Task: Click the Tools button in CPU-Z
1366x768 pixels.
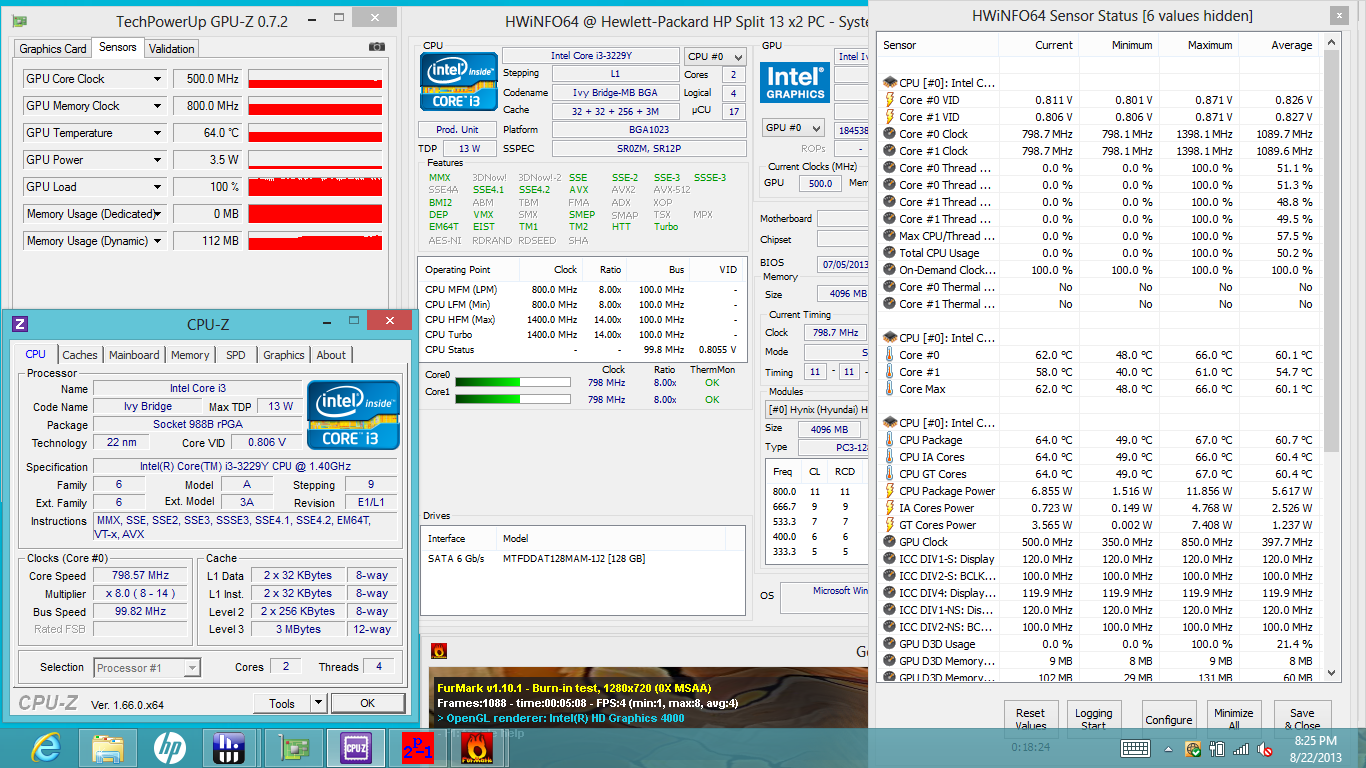Action: tap(283, 703)
